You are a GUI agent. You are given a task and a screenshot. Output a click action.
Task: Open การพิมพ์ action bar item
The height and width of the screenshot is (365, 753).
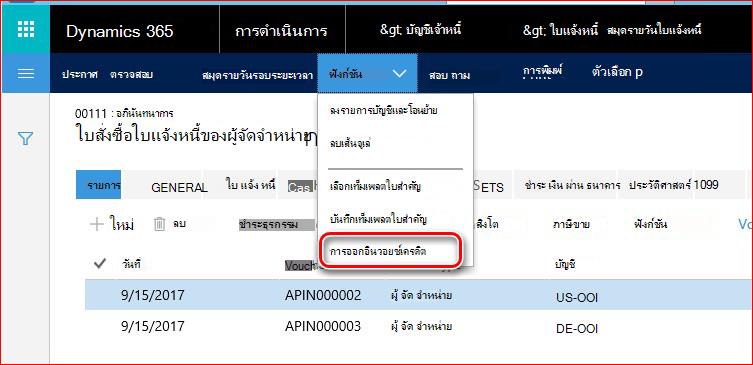click(542, 72)
